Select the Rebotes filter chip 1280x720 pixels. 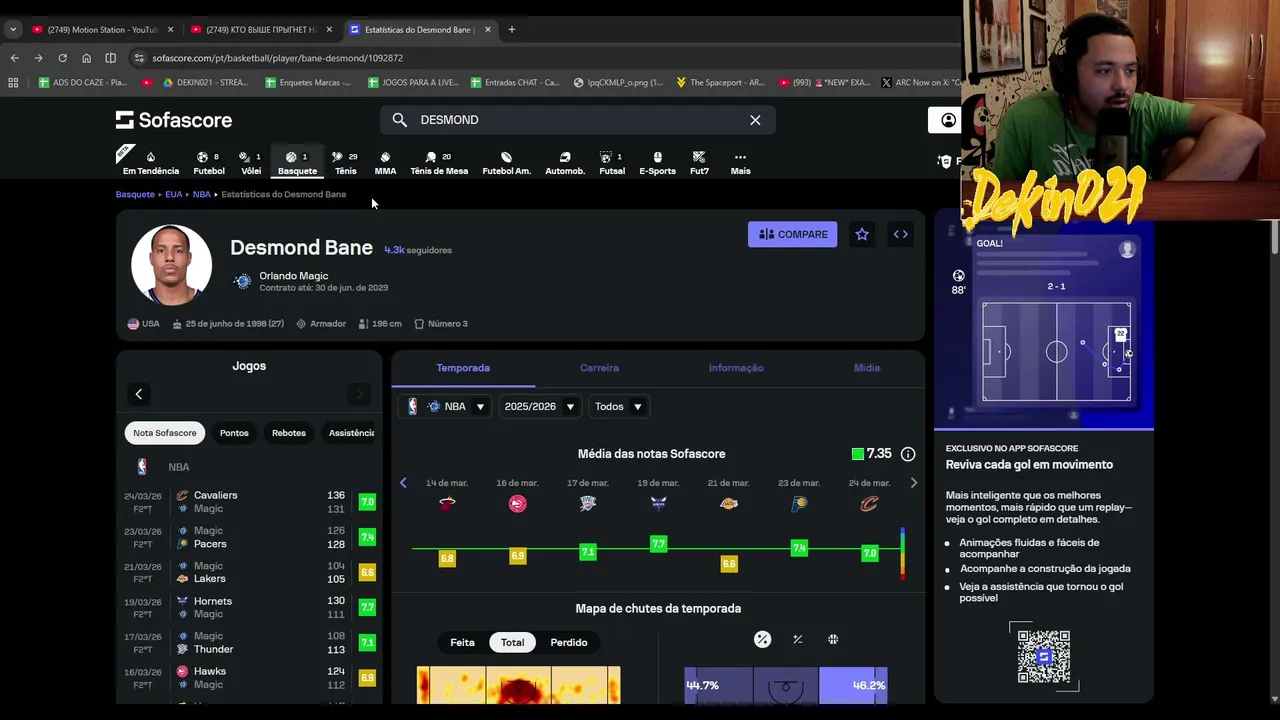point(289,433)
